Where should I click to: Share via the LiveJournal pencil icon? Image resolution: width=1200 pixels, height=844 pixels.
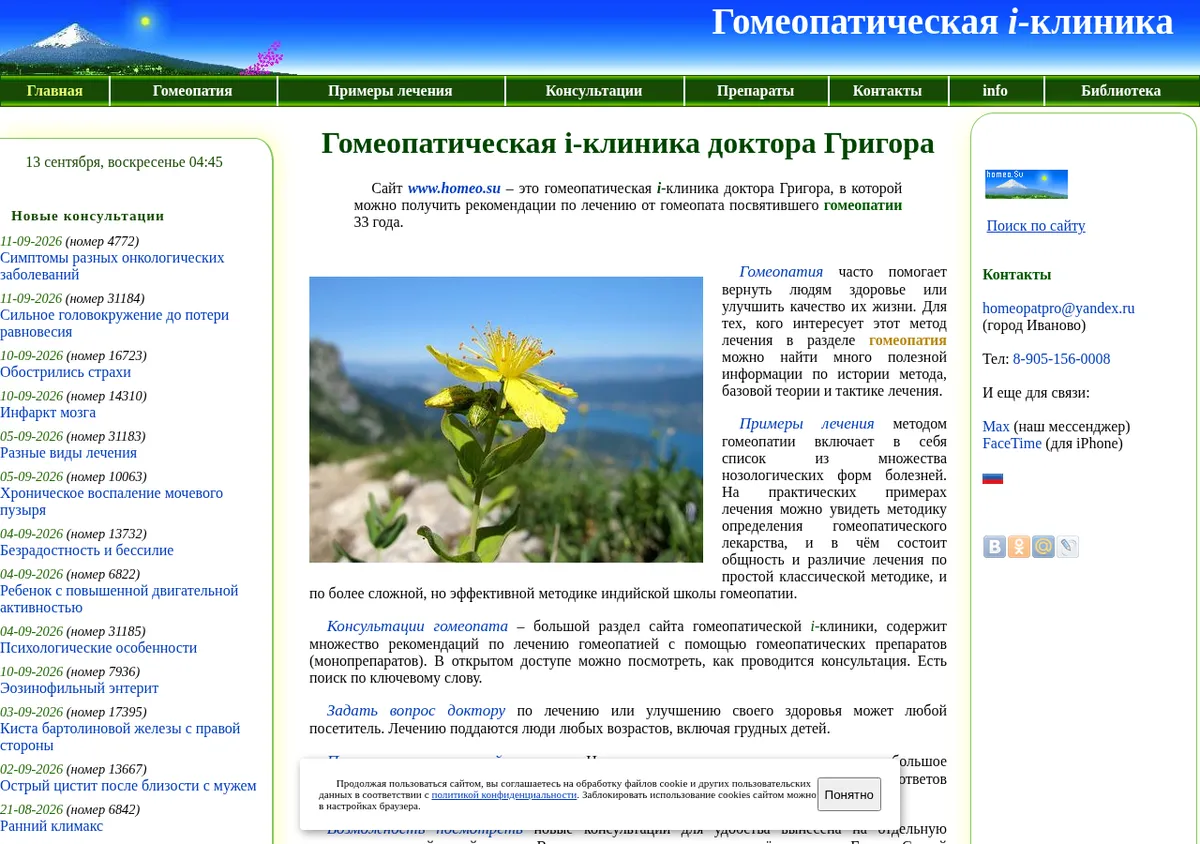(1068, 547)
